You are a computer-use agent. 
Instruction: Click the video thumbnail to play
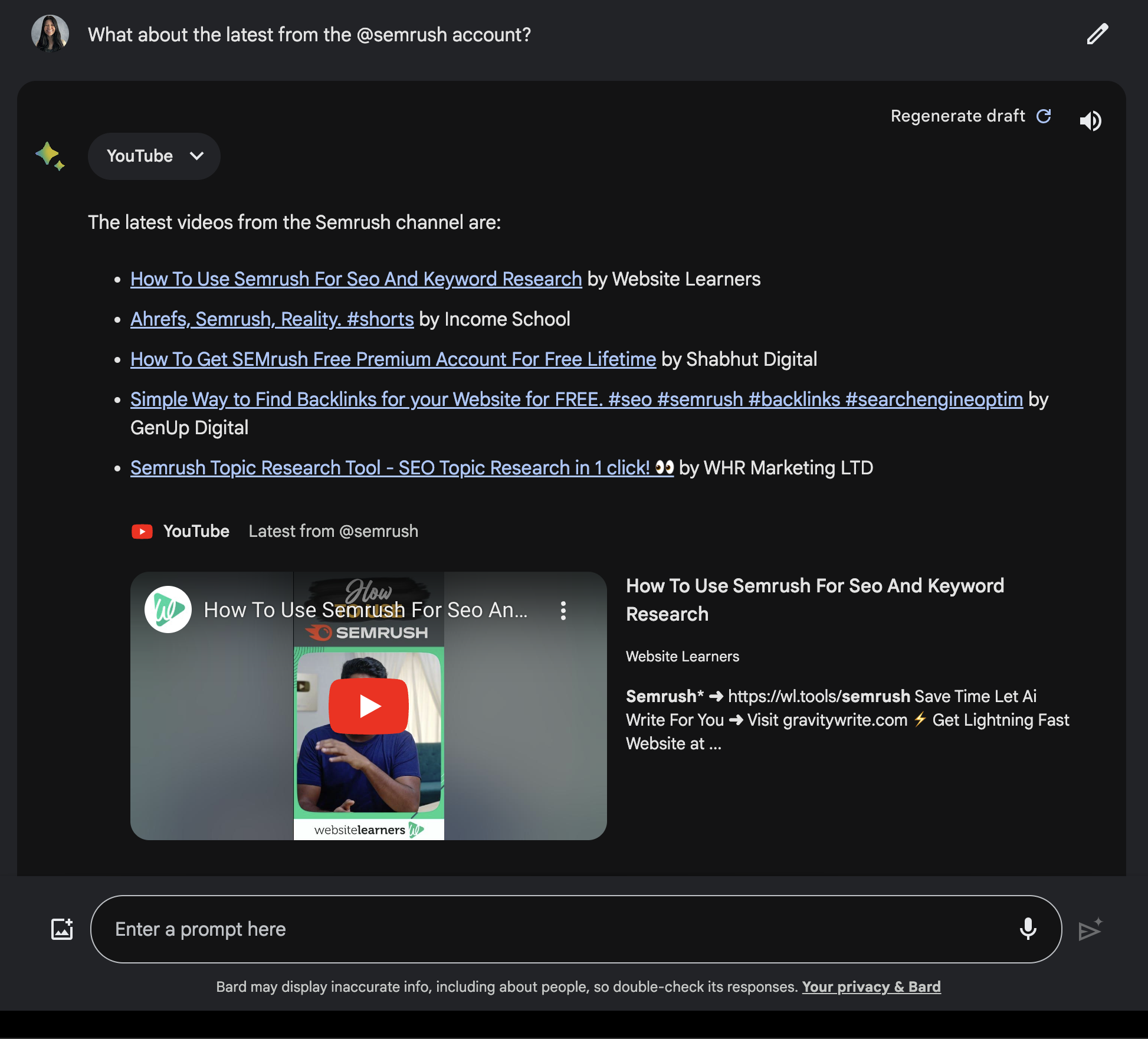click(368, 705)
